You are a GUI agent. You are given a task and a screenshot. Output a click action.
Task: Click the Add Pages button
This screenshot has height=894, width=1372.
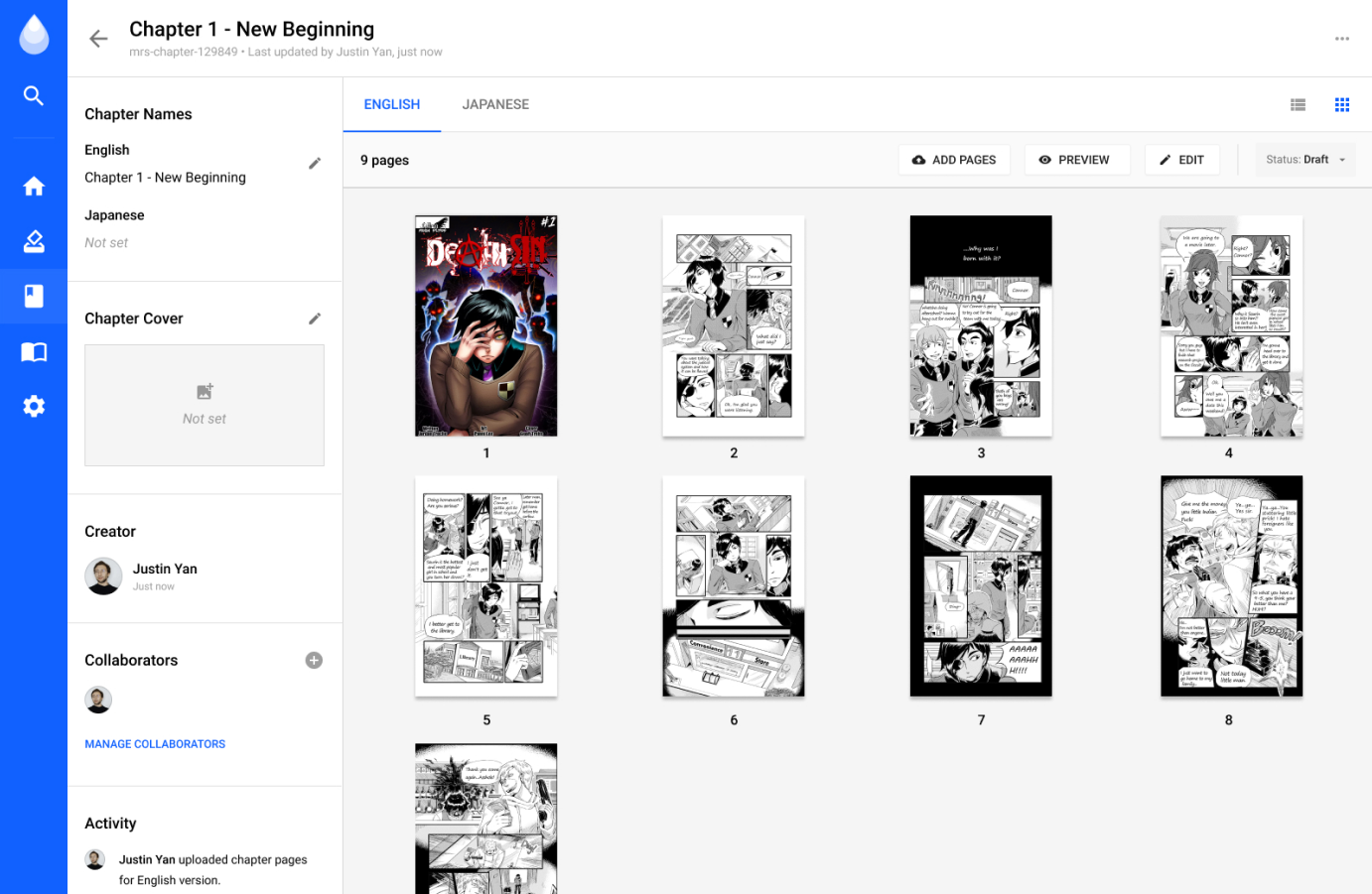[954, 160]
